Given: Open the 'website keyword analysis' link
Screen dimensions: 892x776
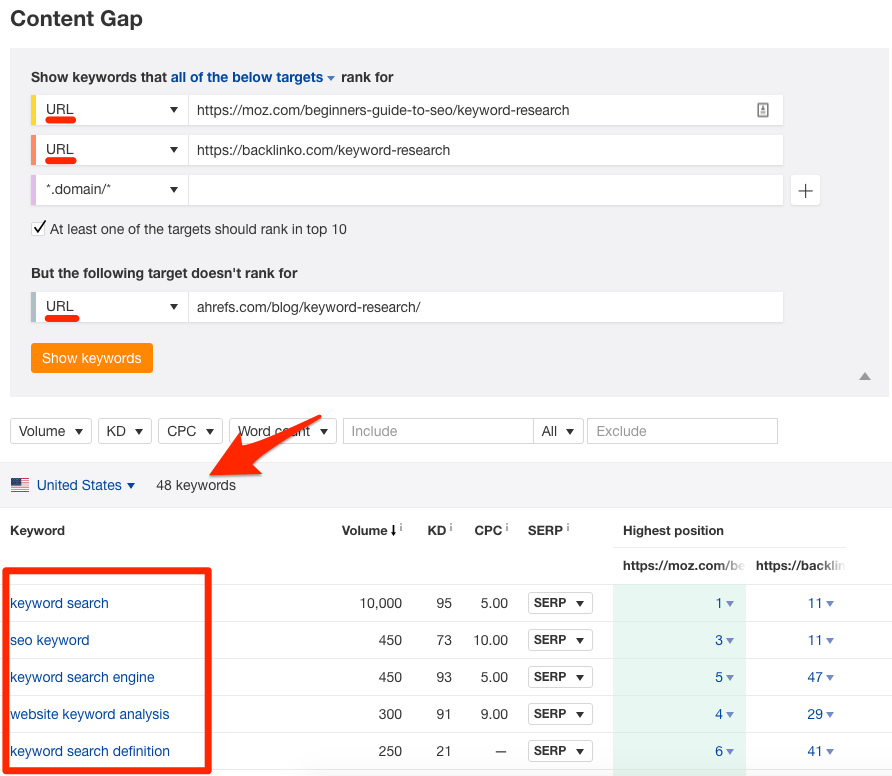Looking at the screenshot, I should tap(90, 714).
